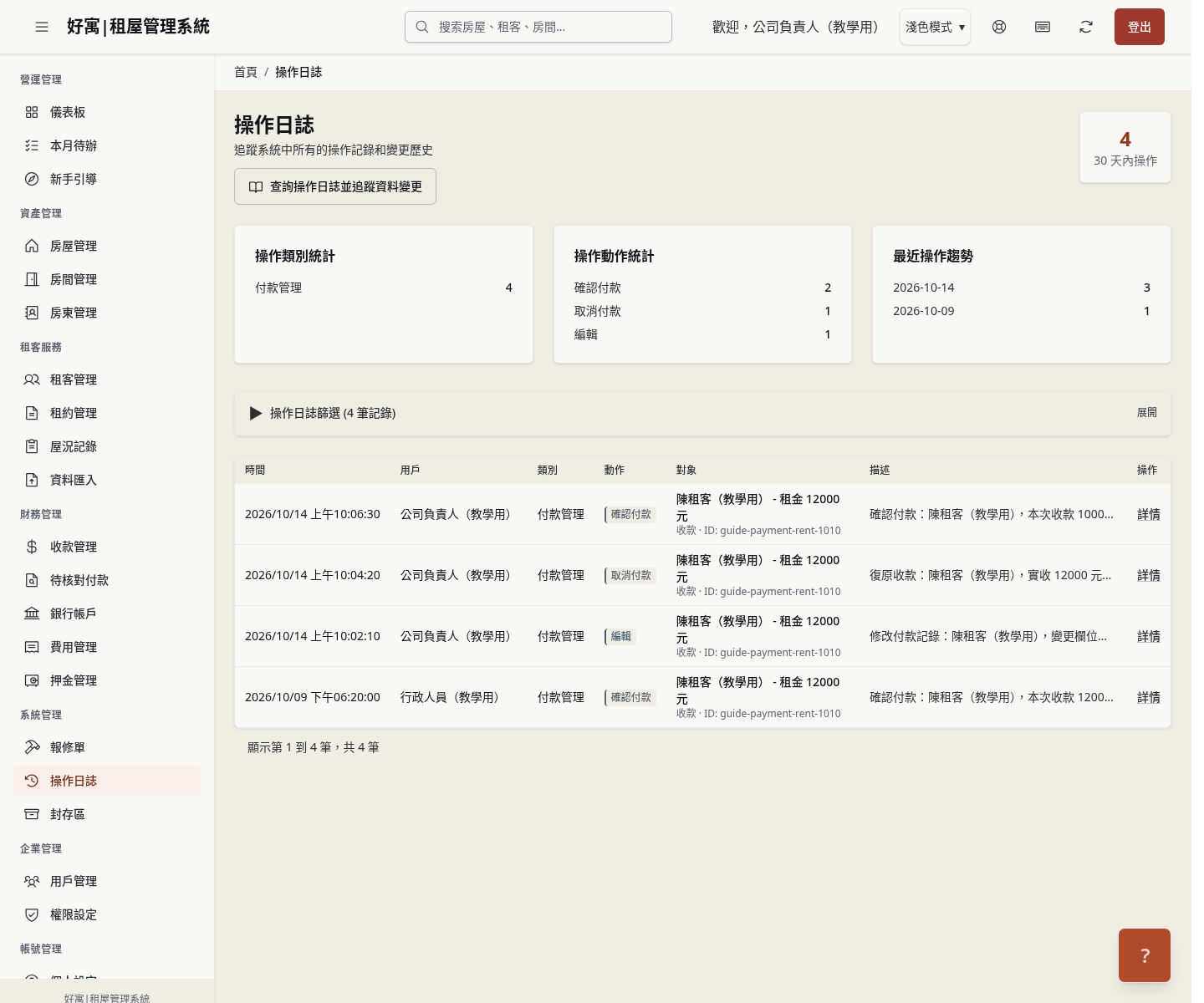Click the 登出 logout button
1204x1003 pixels.
[x=1140, y=27]
